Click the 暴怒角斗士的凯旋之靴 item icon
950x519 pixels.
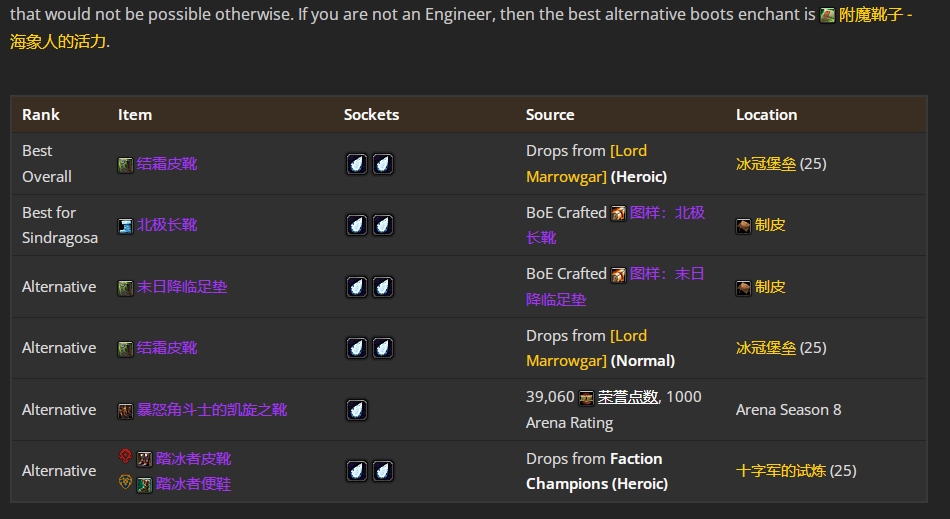click(125, 410)
